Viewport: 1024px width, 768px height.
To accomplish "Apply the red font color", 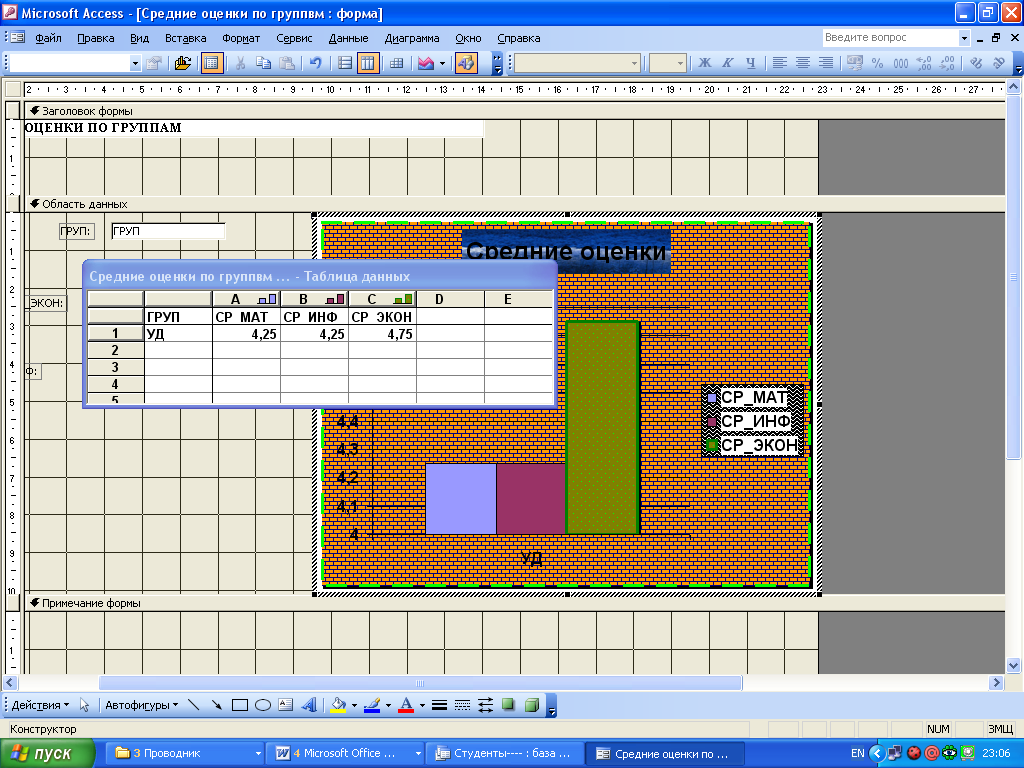I will coord(406,705).
